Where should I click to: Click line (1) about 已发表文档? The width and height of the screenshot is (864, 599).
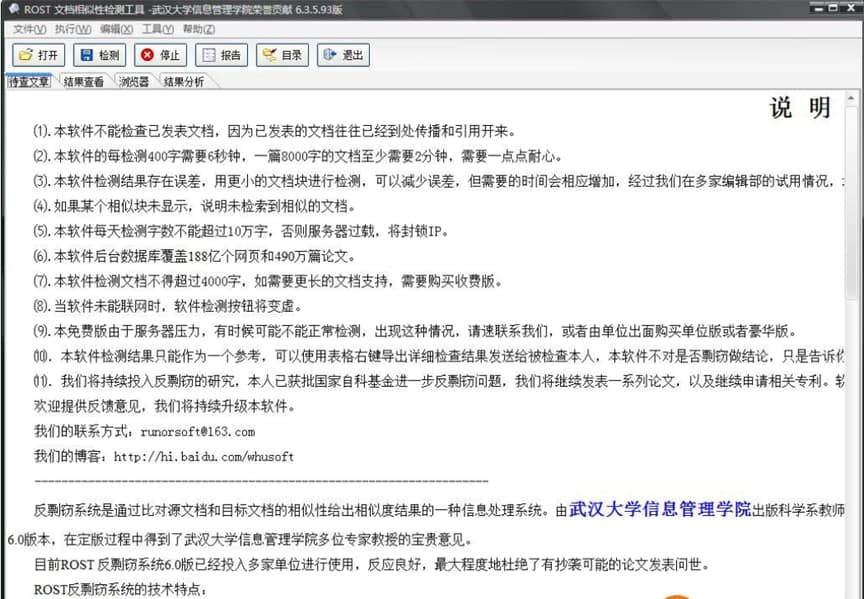(x=275, y=131)
